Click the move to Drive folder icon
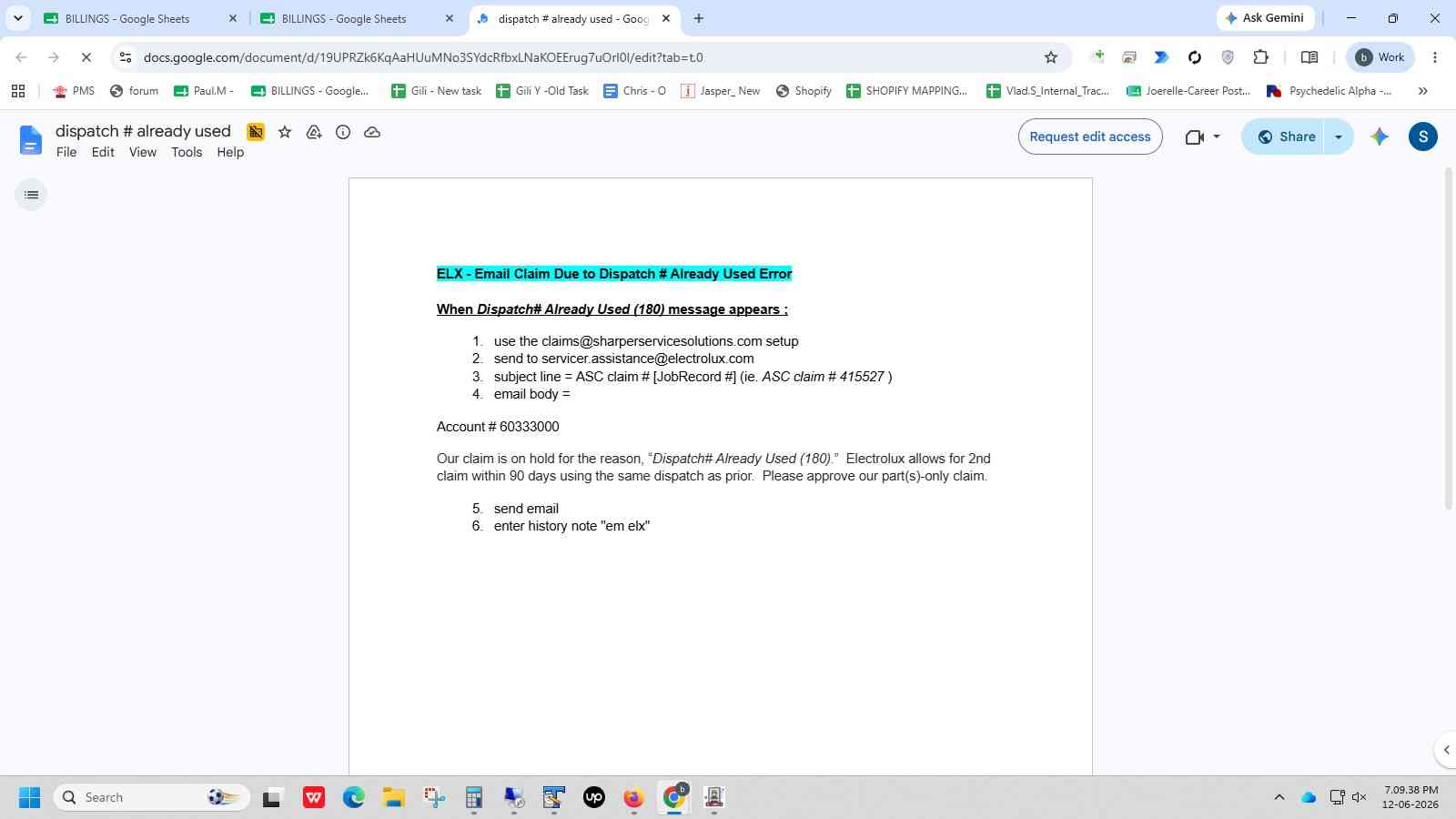1456x819 pixels. (314, 132)
